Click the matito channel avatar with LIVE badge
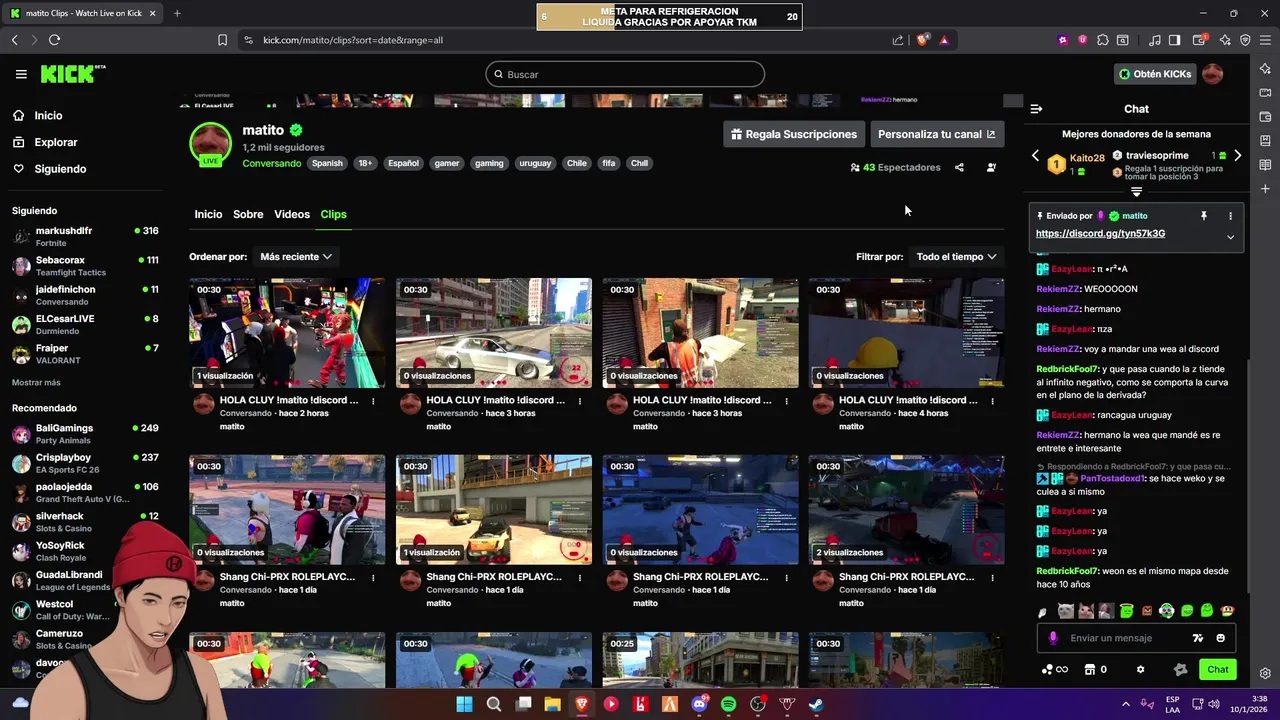 (210, 145)
